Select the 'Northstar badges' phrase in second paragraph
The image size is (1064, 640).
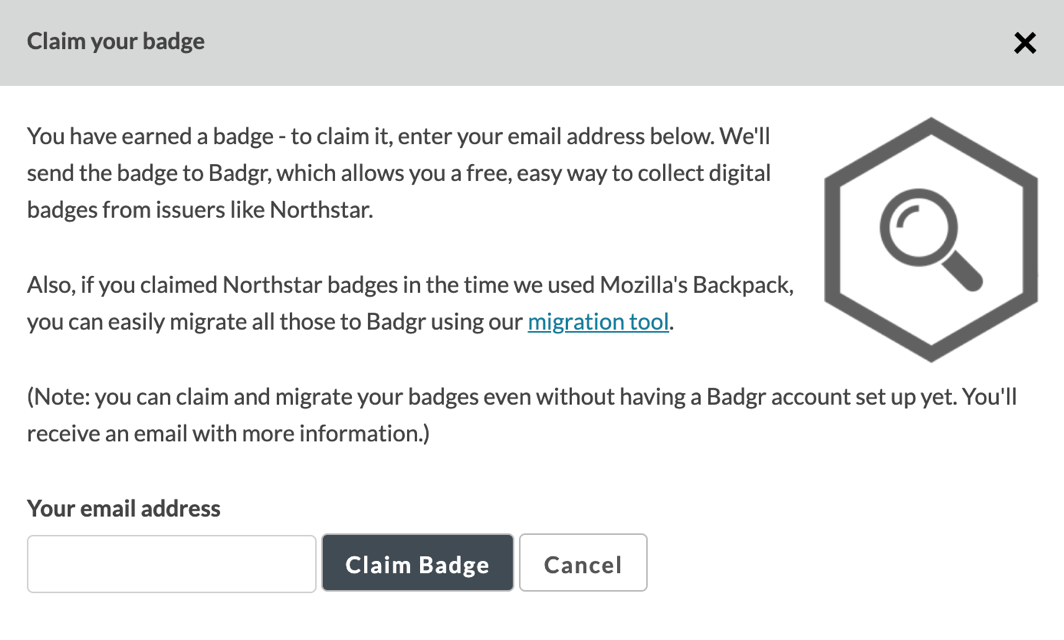tap(310, 284)
